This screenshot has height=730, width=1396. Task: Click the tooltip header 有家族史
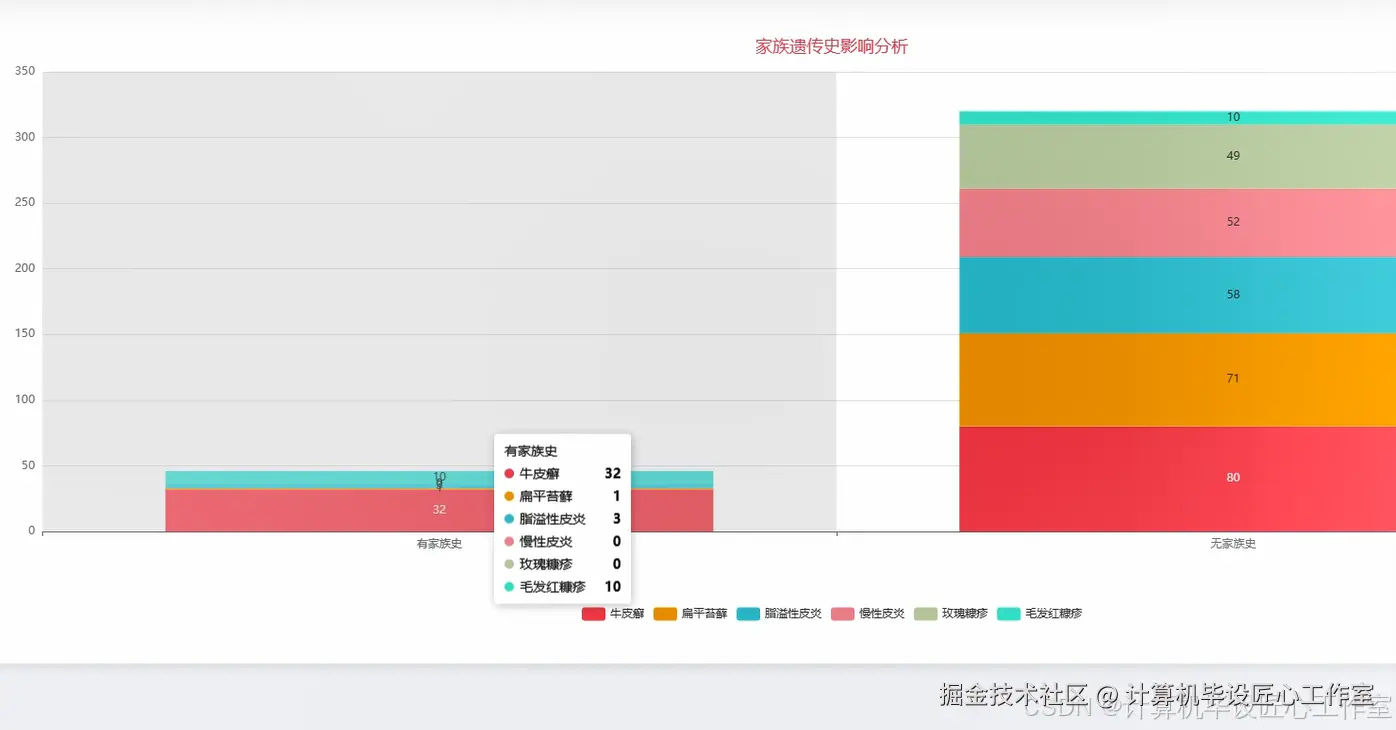click(531, 451)
